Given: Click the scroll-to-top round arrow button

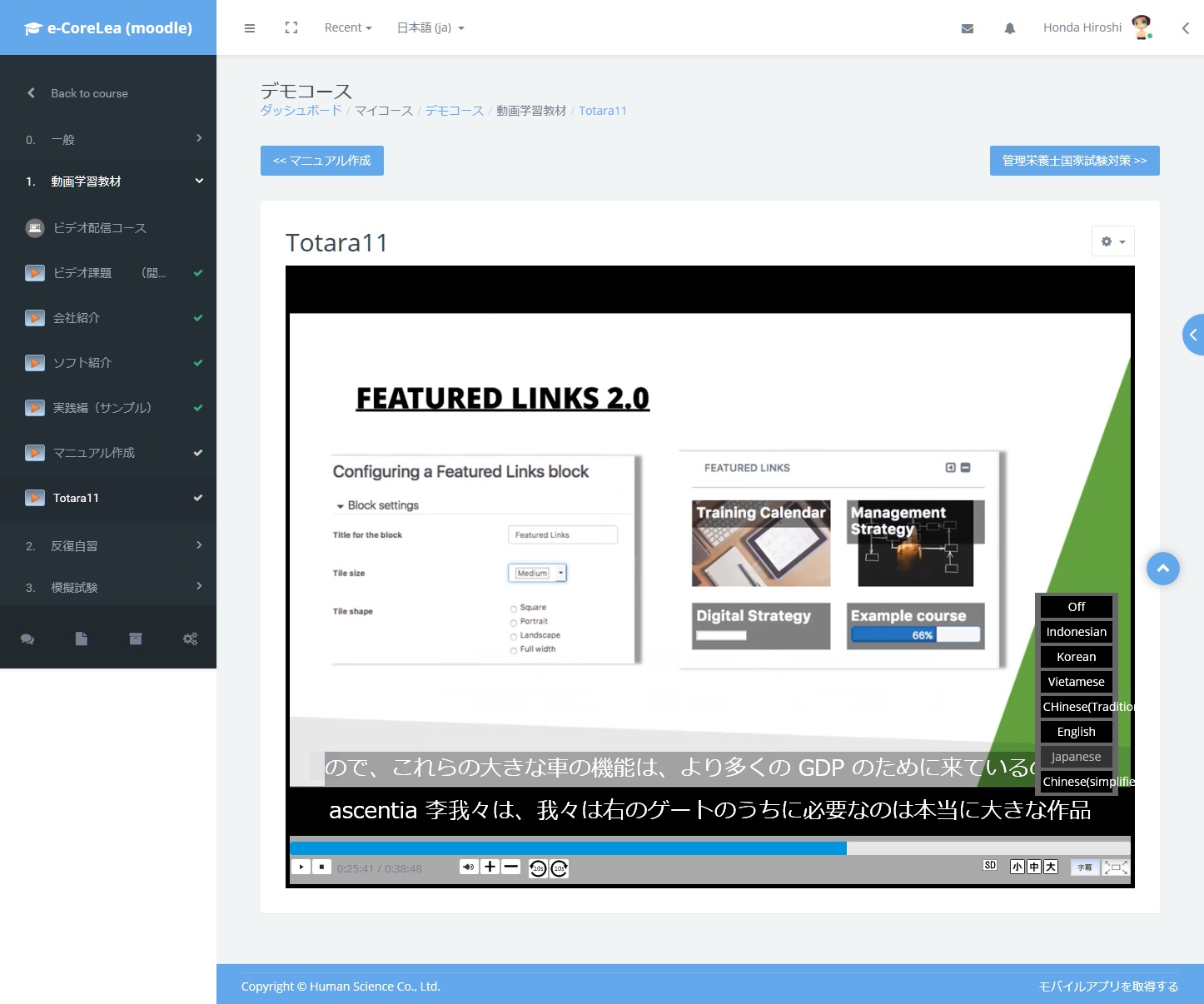Looking at the screenshot, I should tap(1163, 569).
